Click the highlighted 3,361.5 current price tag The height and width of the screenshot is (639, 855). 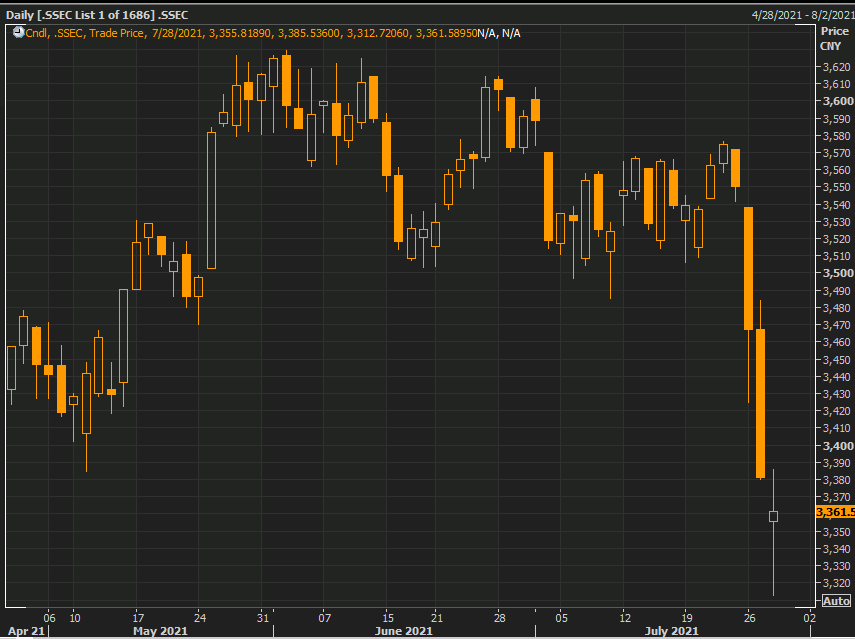(835, 512)
